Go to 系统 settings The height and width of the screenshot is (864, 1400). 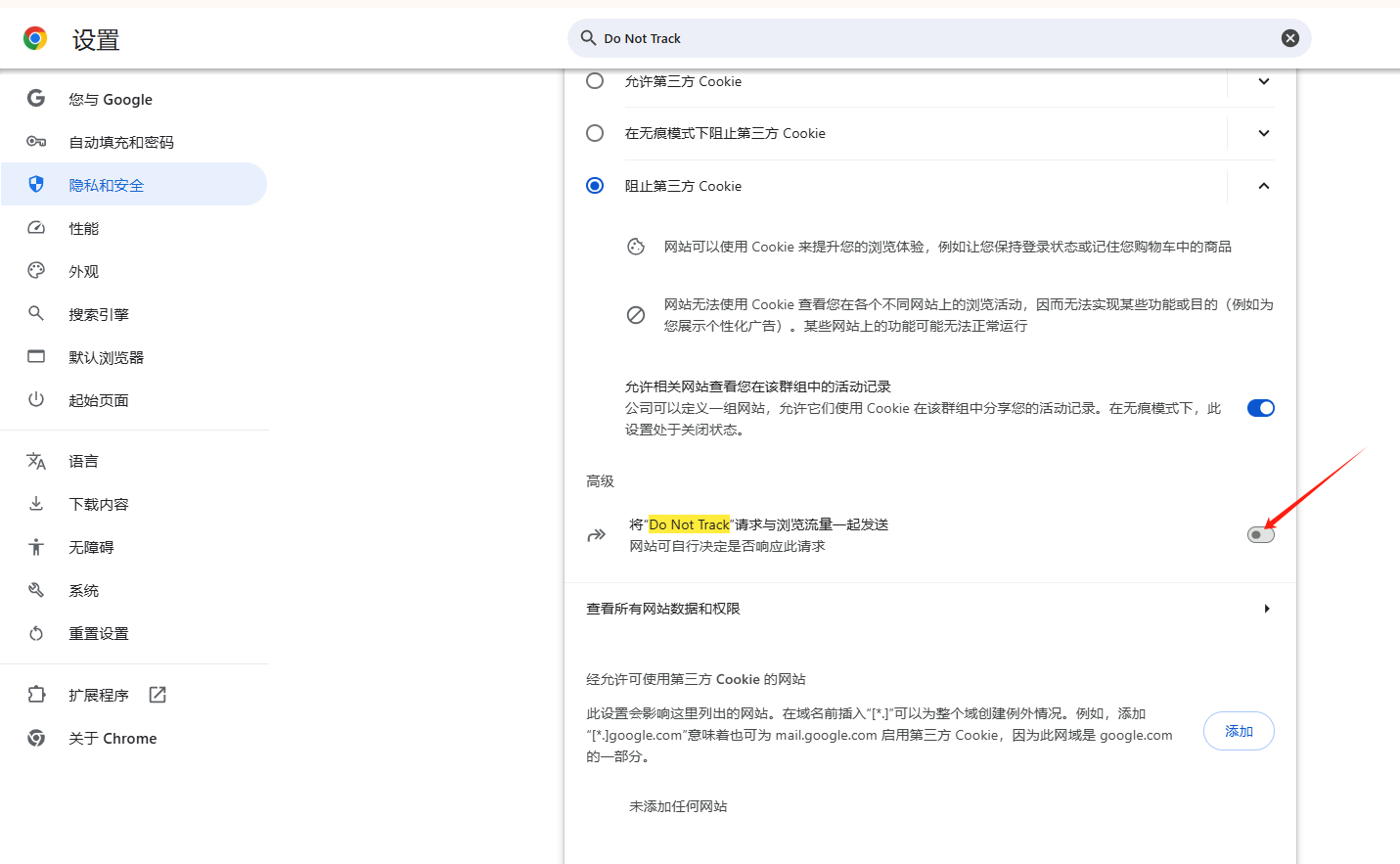(134, 590)
